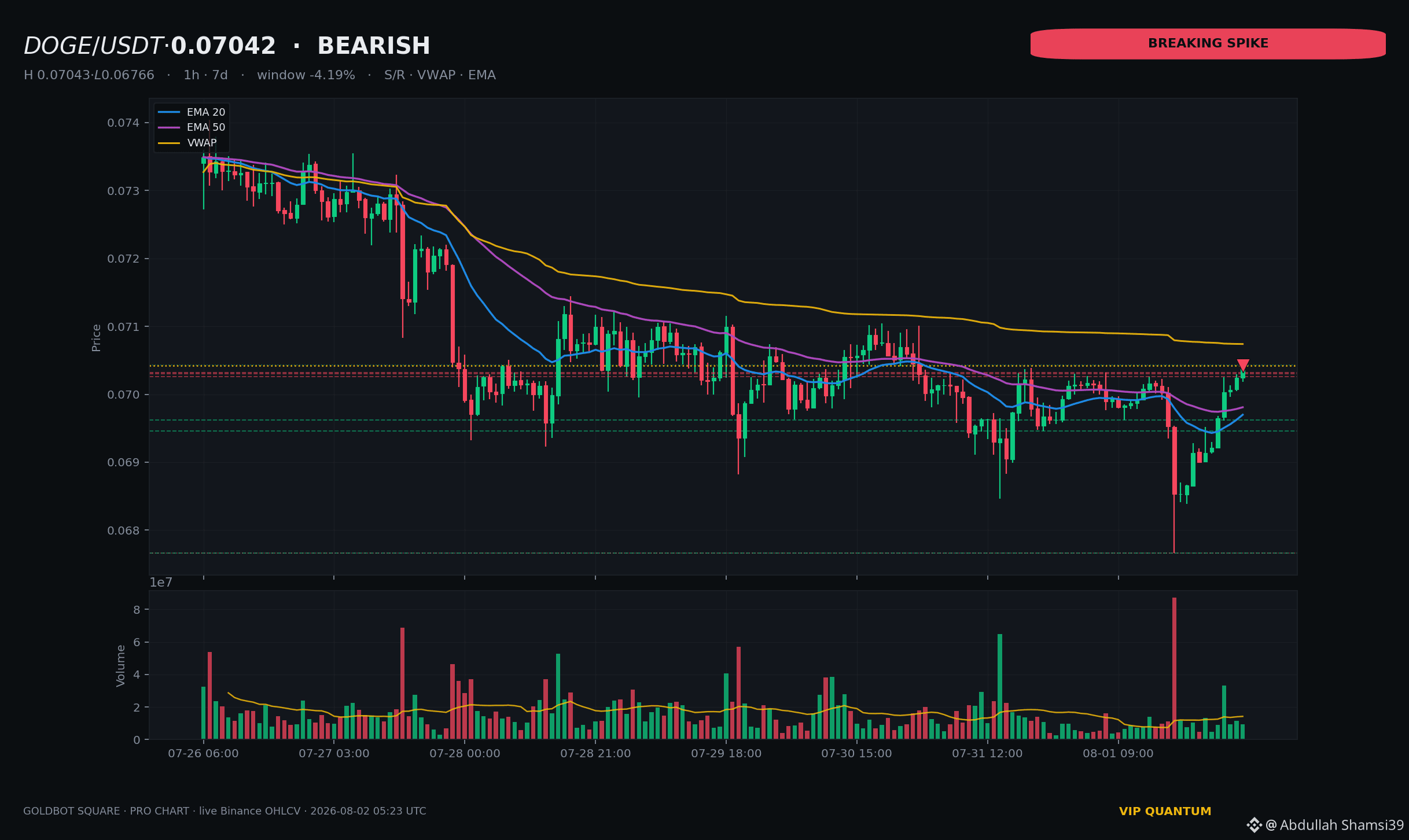Viewport: 1409px width, 840px height.
Task: Click the 07-31 12:00 time axis label
Action: (x=988, y=754)
